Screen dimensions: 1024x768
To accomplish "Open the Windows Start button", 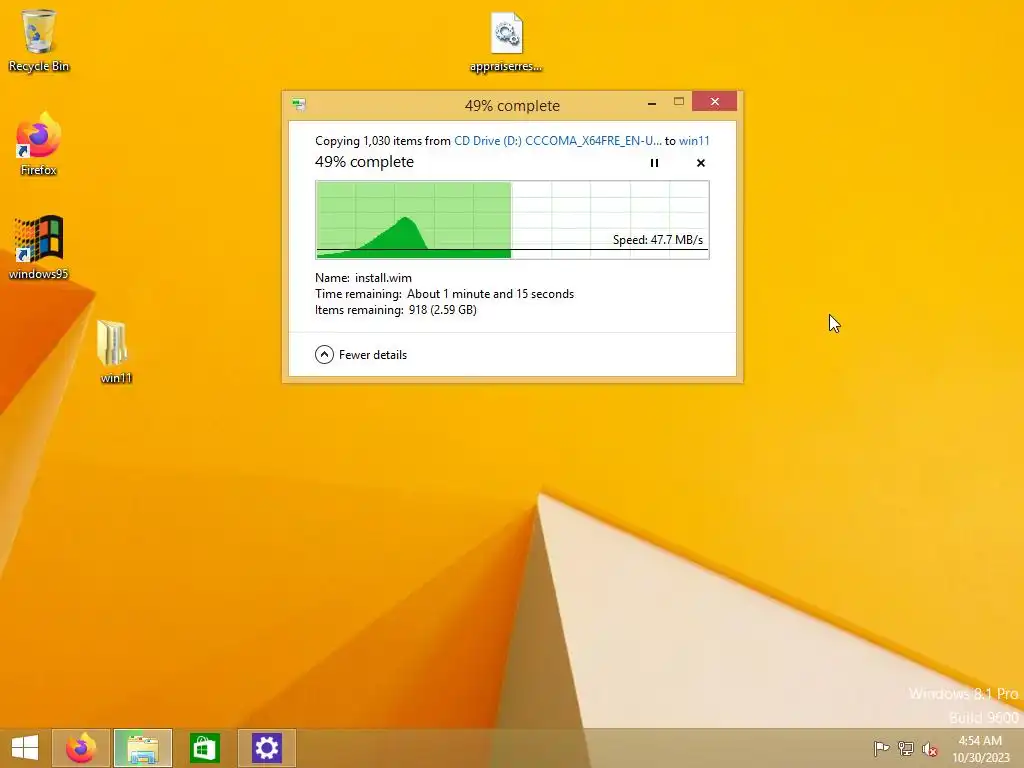I will coord(25,748).
